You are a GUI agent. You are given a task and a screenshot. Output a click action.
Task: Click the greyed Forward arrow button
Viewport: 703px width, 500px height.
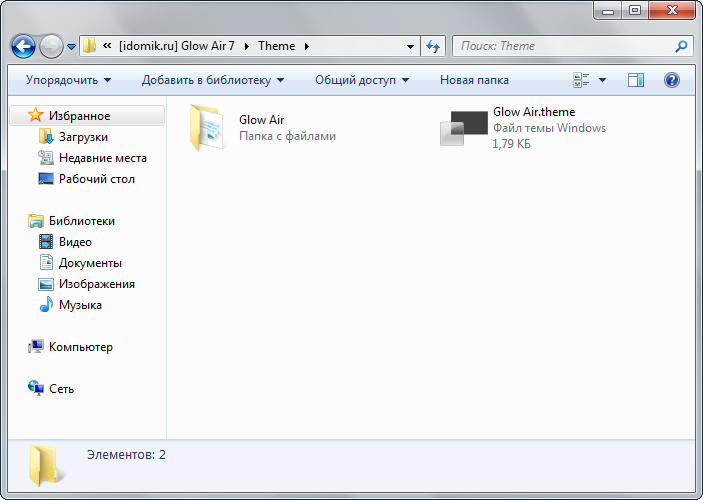[51, 46]
